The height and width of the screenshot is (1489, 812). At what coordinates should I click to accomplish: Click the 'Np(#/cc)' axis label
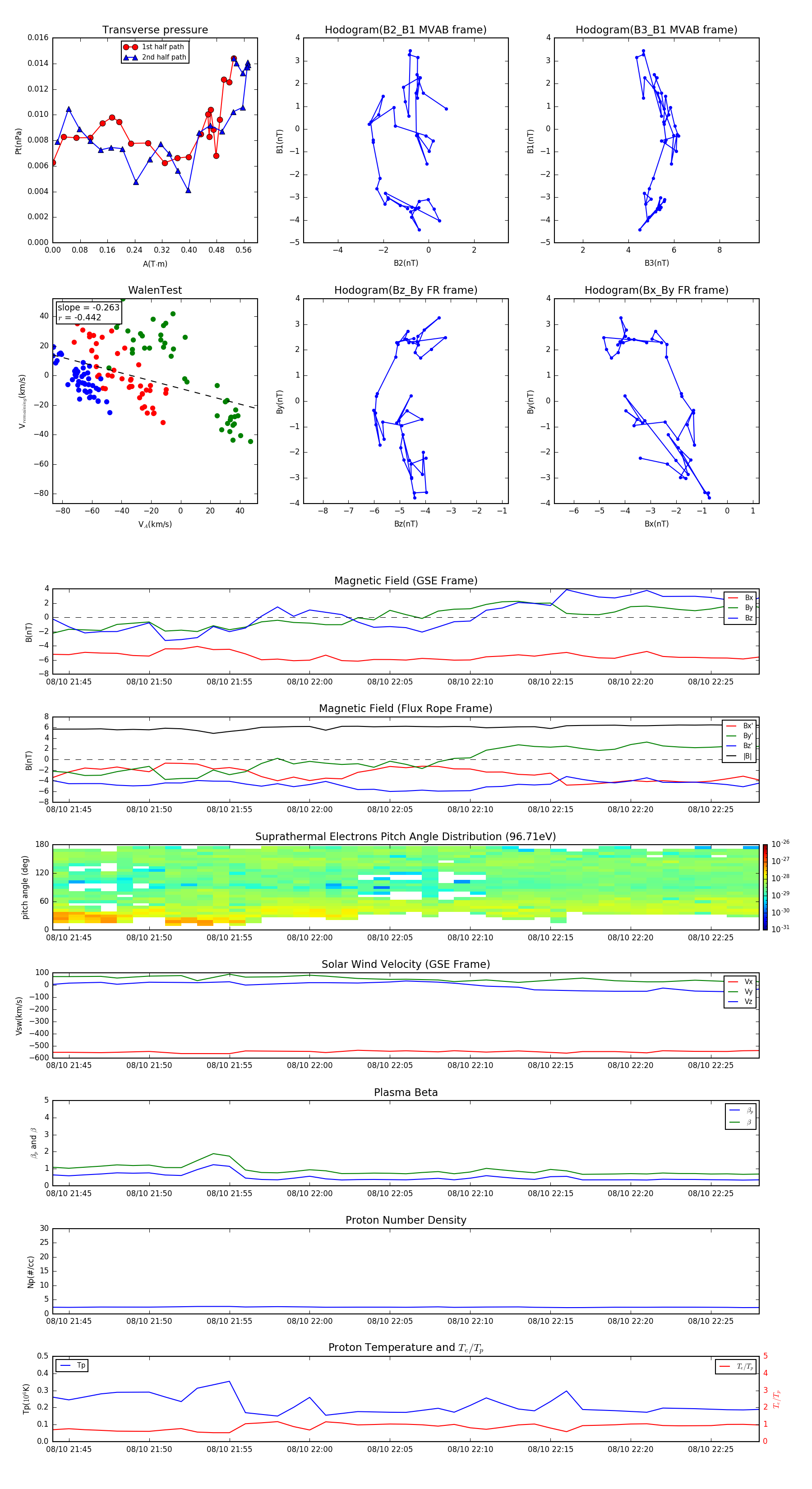[31, 1272]
